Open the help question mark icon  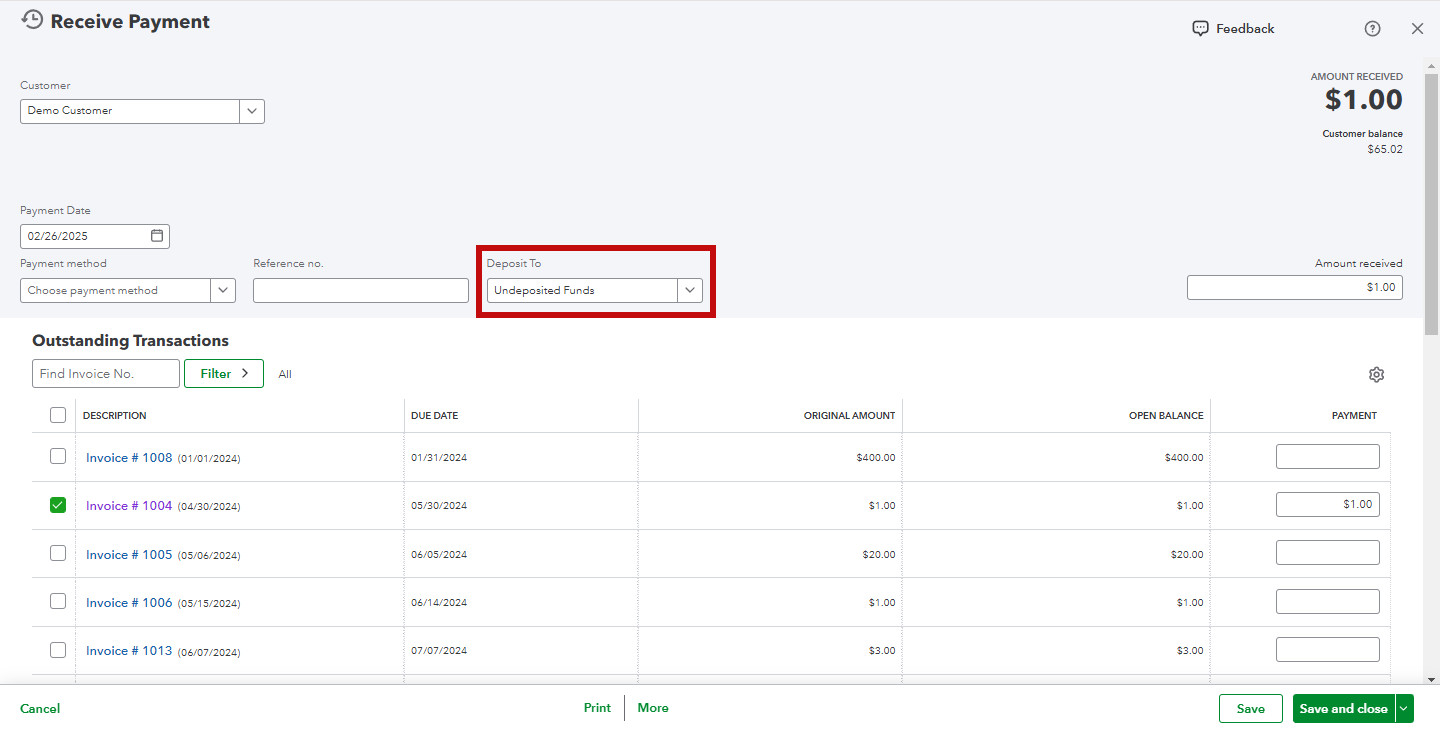pyautogui.click(x=1372, y=29)
